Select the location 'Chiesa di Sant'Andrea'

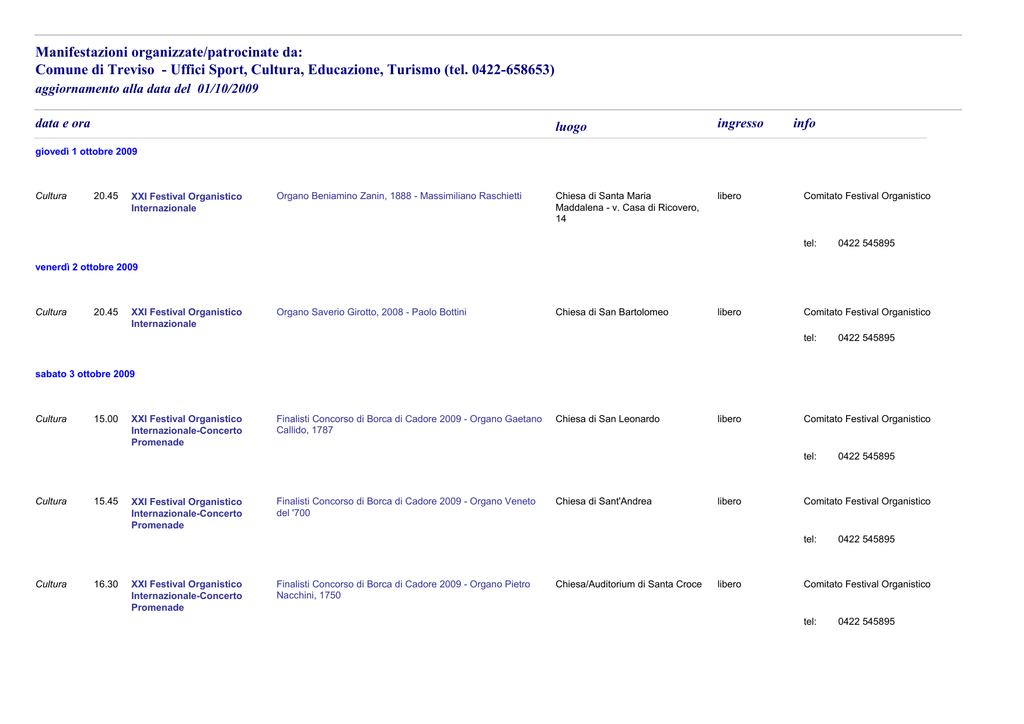(603, 501)
